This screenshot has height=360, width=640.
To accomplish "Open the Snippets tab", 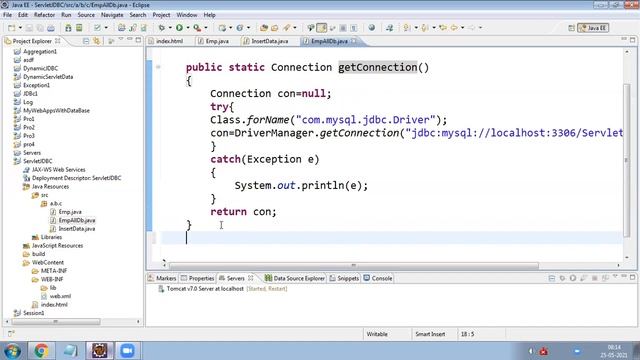I will click(344, 278).
